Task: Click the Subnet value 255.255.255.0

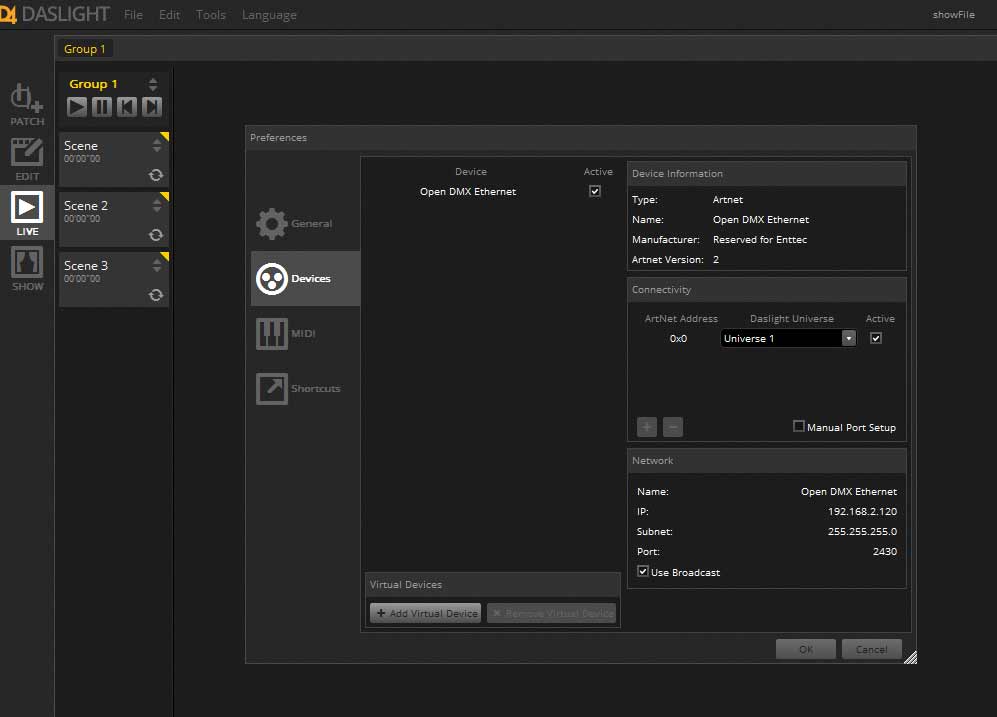Action: pyautogui.click(x=862, y=531)
